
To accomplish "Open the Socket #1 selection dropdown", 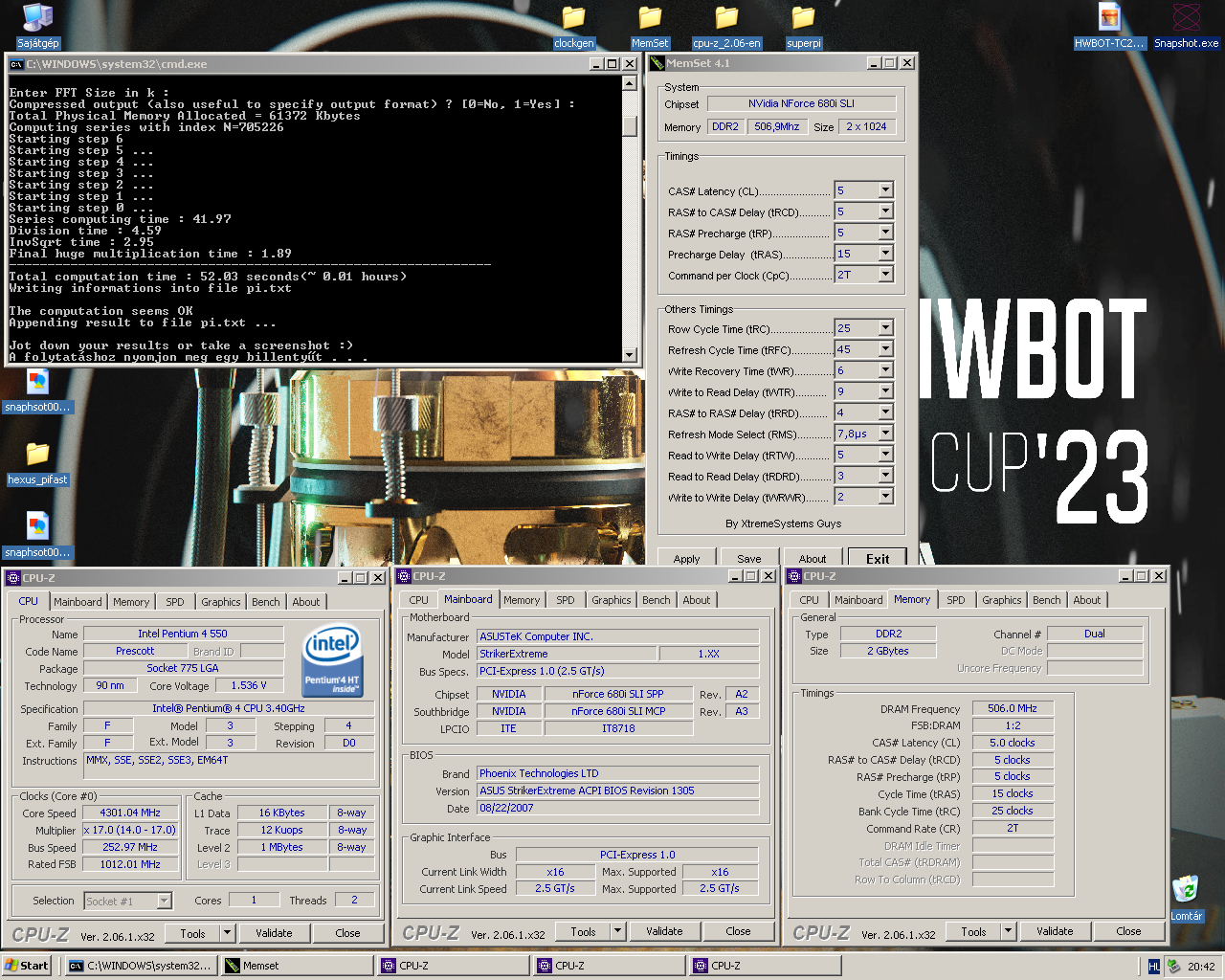I will 164,901.
